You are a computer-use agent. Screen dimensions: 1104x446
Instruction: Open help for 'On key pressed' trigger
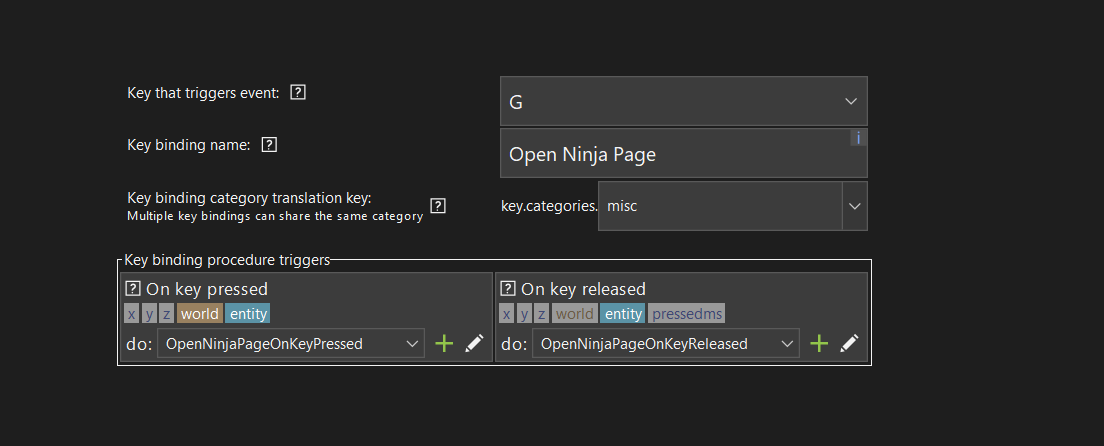(132, 289)
